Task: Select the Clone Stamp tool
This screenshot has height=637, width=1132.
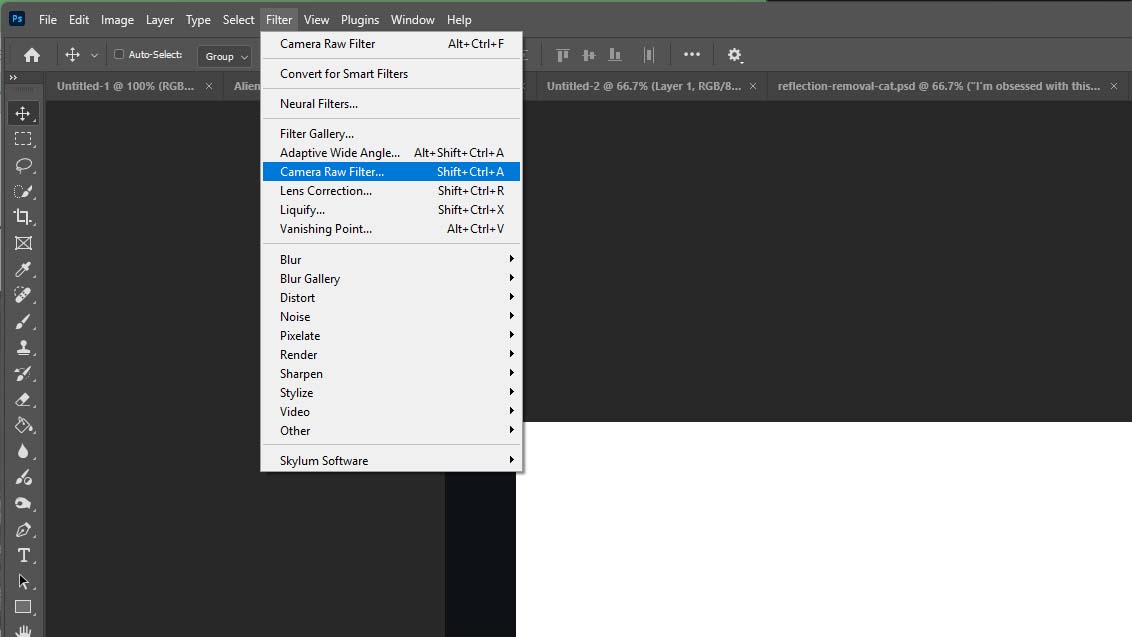Action: (23, 347)
